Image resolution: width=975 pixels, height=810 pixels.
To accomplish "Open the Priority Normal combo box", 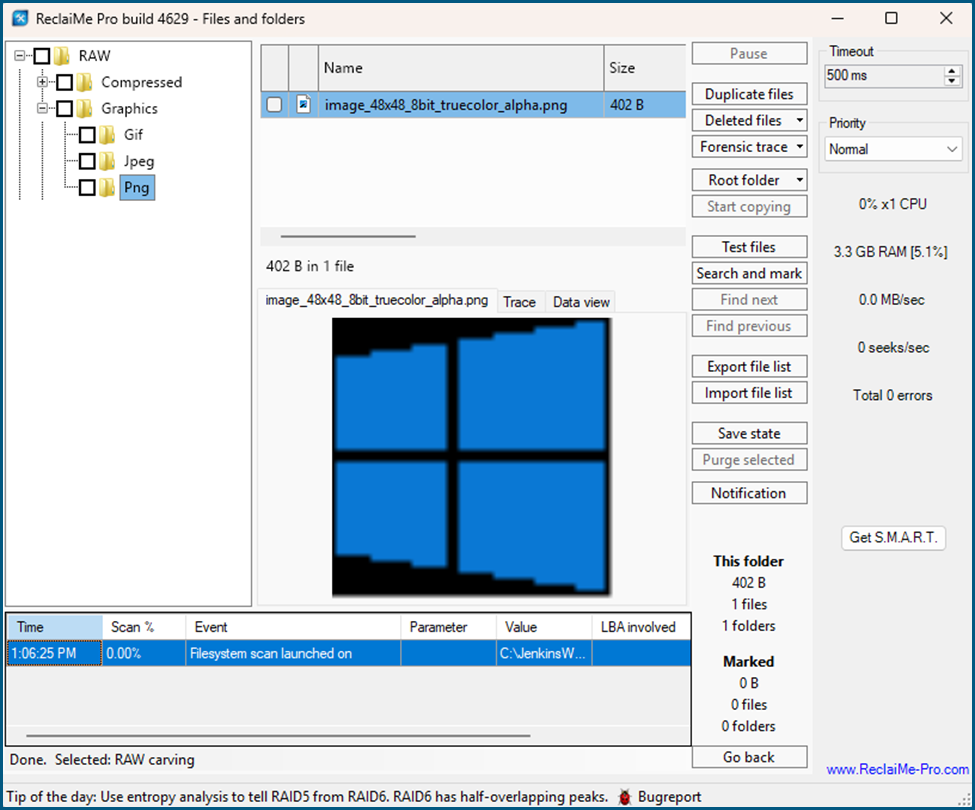I will point(893,149).
